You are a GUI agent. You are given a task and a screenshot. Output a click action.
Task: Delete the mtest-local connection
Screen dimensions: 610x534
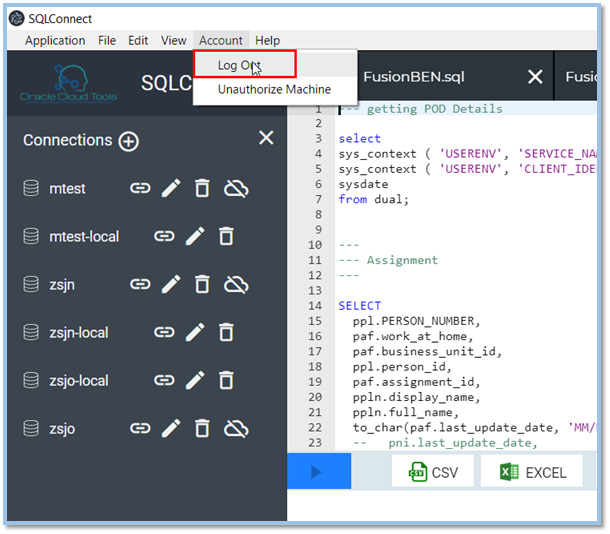226,236
